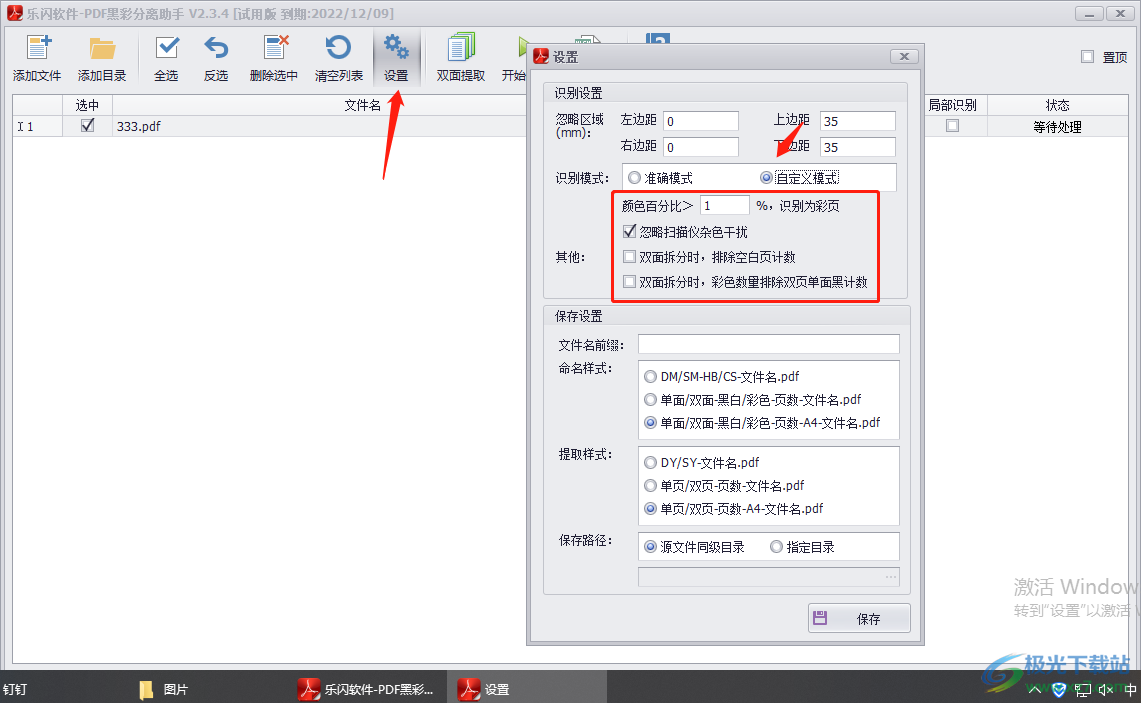
Task: Choose extract style 单页/双页-页数-A4-文件名.pdf
Action: point(651,509)
